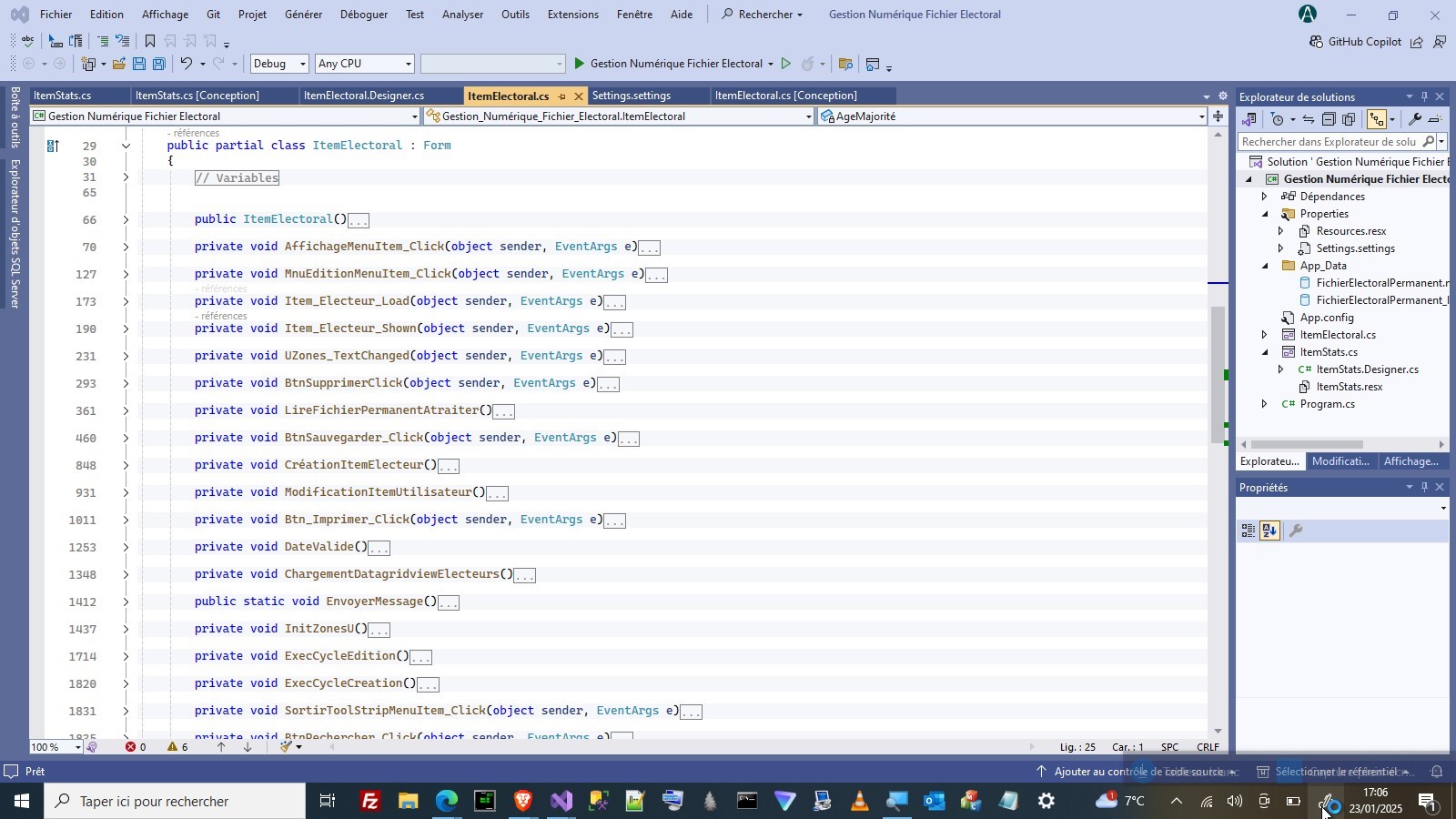Click Sync with Active Document icon

(x=1309, y=119)
